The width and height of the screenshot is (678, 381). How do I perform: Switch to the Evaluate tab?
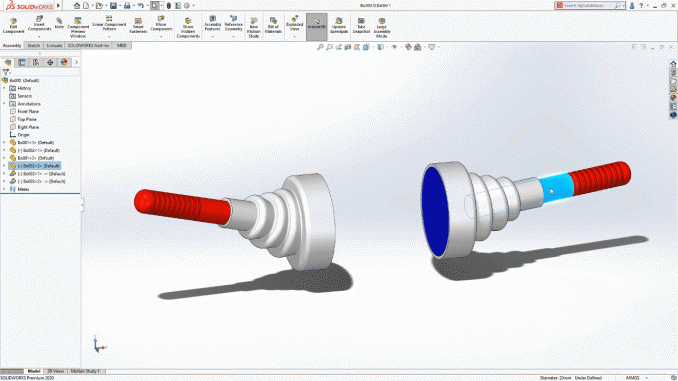coord(54,45)
